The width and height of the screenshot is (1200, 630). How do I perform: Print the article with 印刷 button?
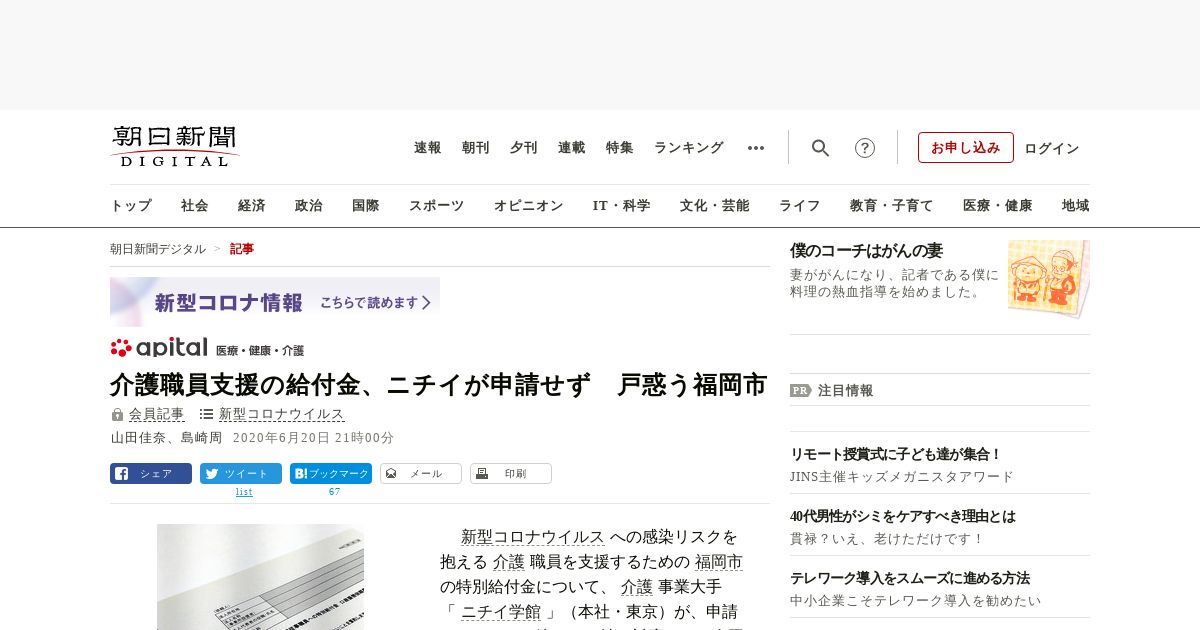(511, 474)
